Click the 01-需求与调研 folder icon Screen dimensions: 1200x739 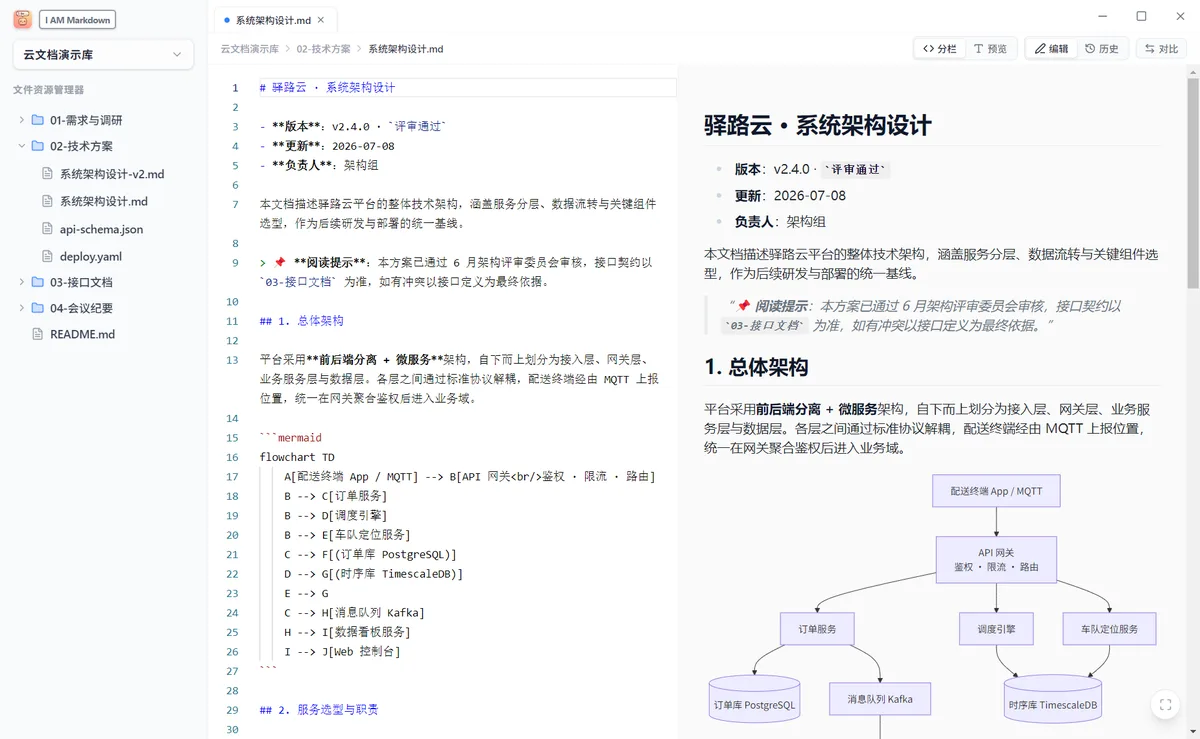[38, 120]
